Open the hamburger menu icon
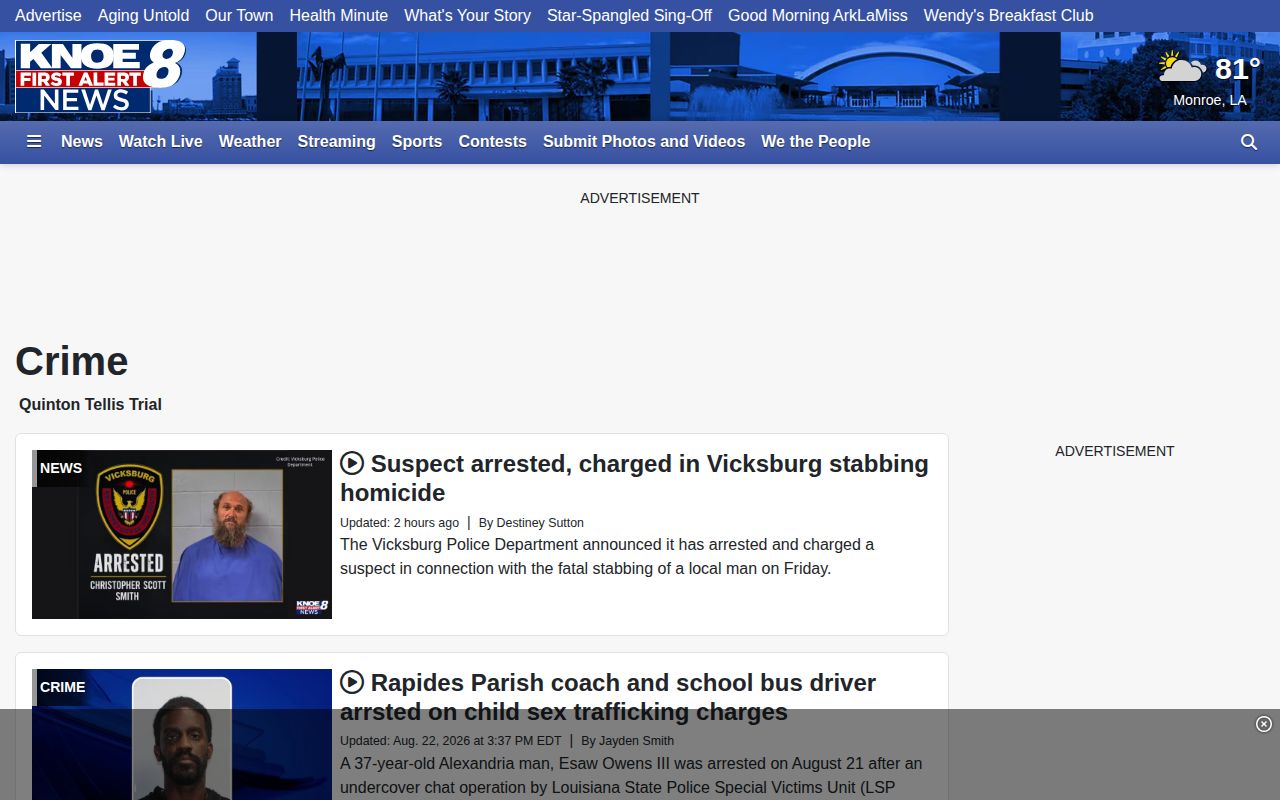This screenshot has width=1280, height=800. click(x=34, y=142)
